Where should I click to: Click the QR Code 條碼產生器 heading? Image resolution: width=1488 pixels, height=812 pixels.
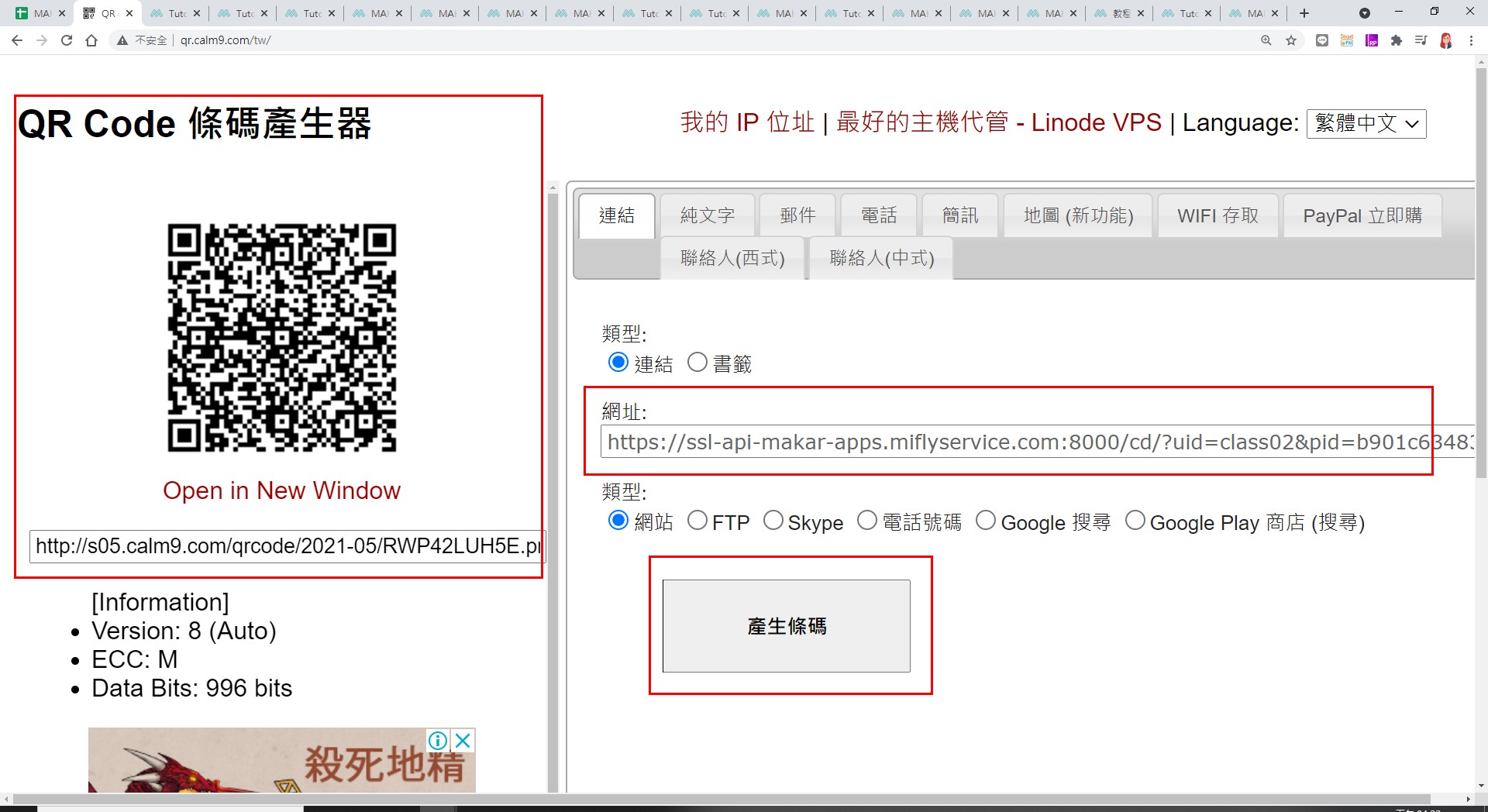click(x=195, y=124)
